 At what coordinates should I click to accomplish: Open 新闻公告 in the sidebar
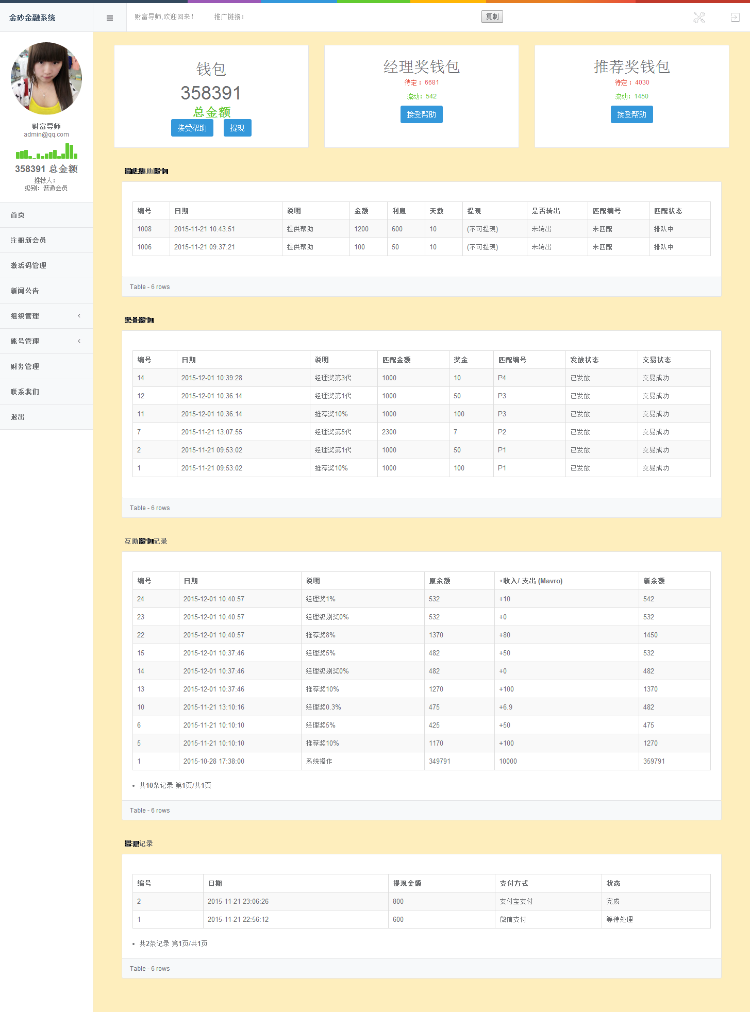pyautogui.click(x=25, y=291)
